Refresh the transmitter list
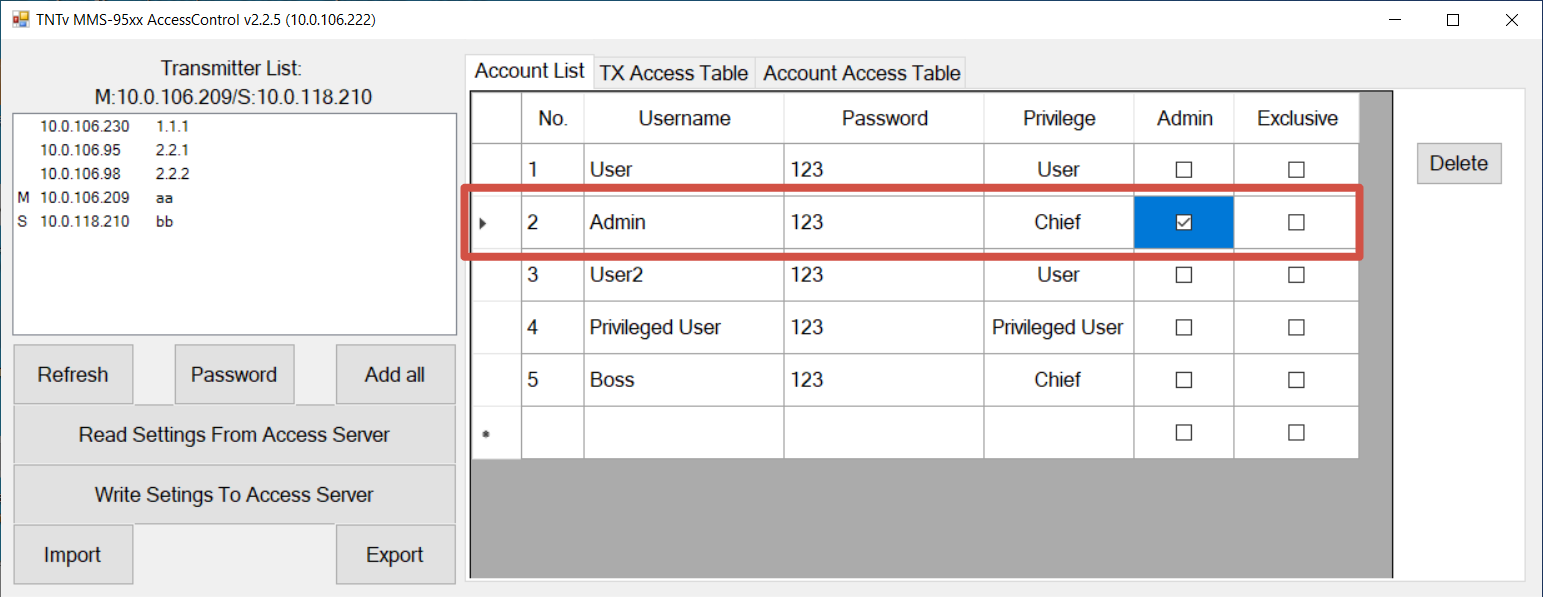Image resolution: width=1543 pixels, height=597 pixels. 73,375
